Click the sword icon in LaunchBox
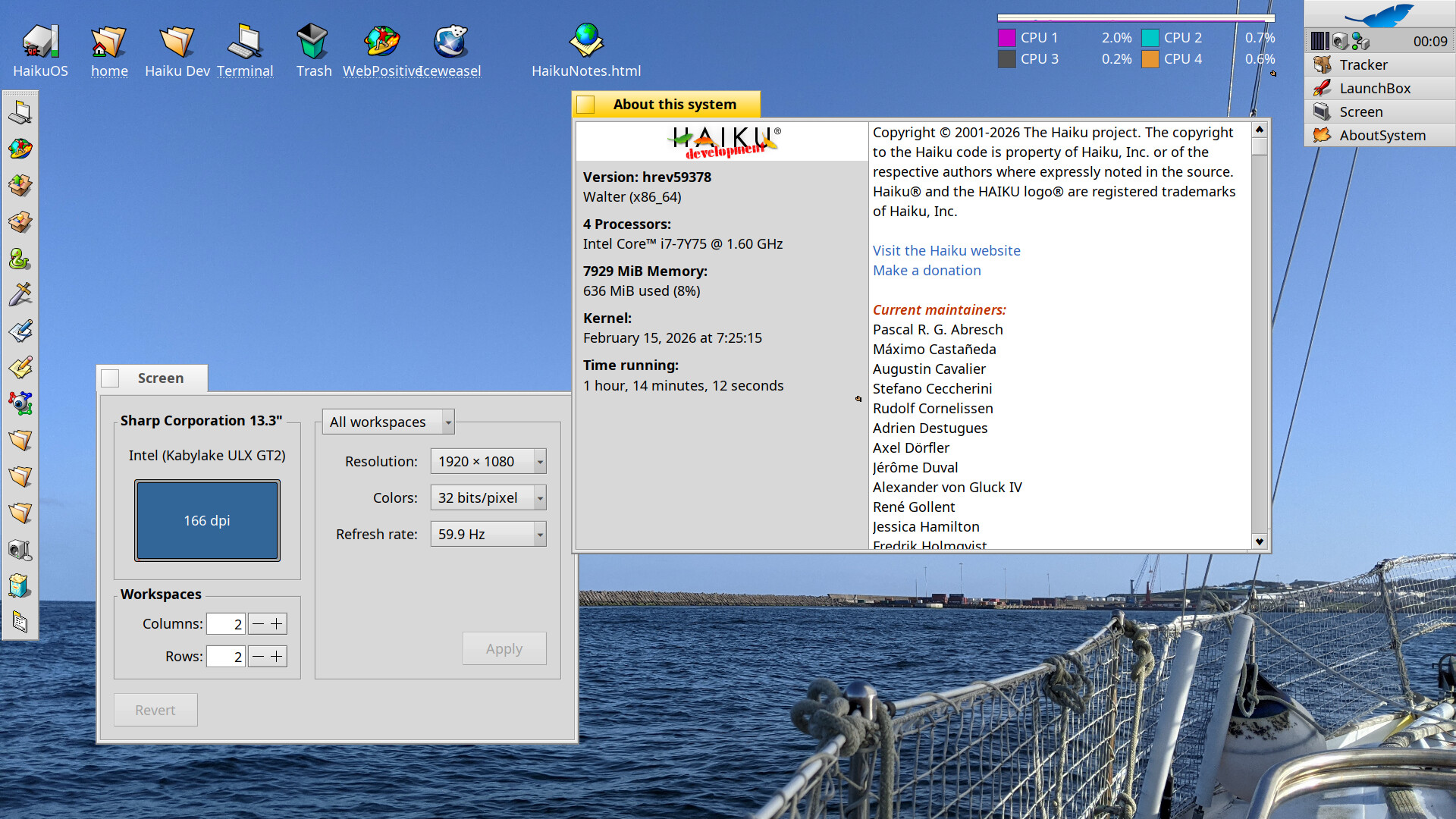Image resolution: width=1456 pixels, height=819 pixels. point(20,294)
